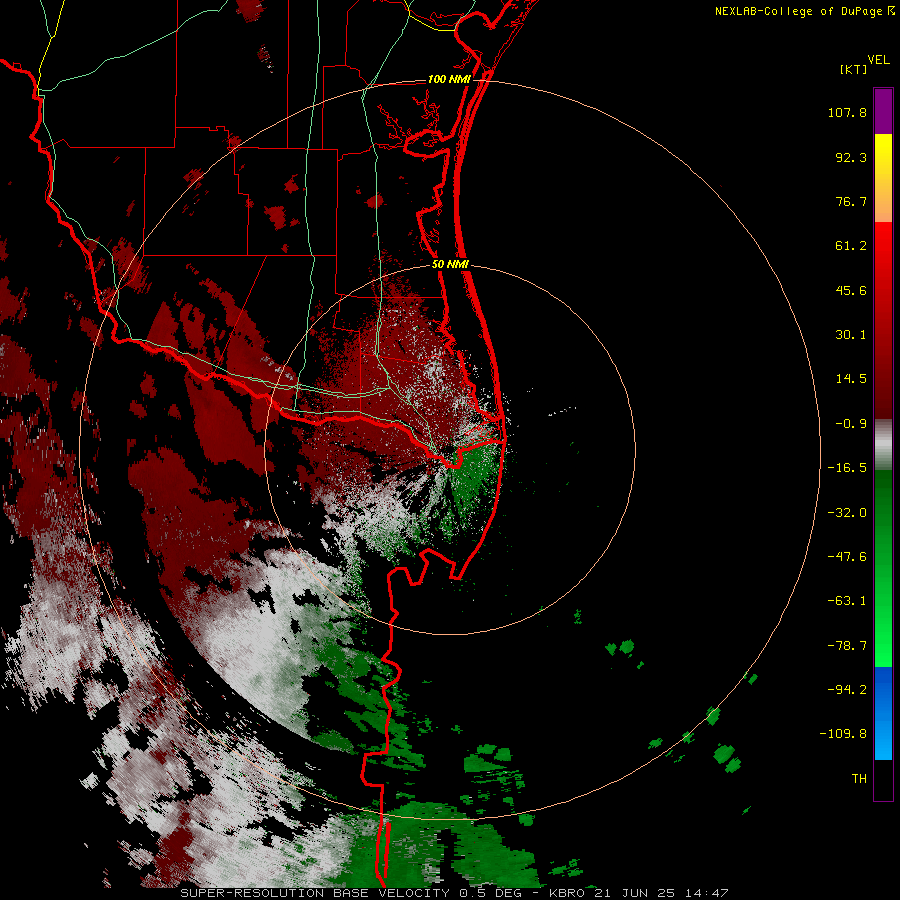This screenshot has width=900, height=900.
Task: Click the 100 NMI range ring label
Action: (x=449, y=79)
